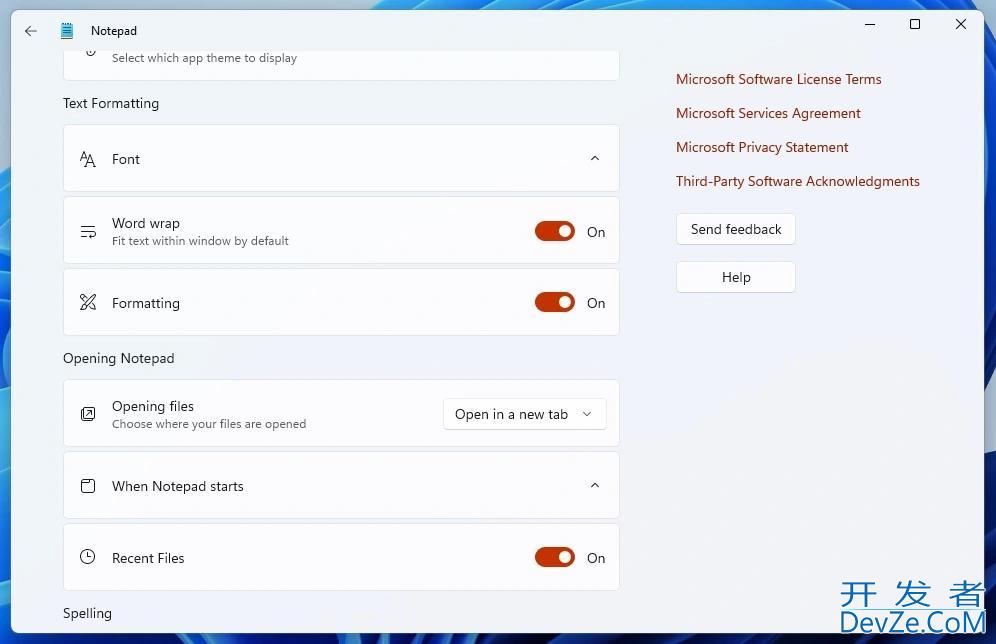Image resolution: width=996 pixels, height=644 pixels.
Task: Click the Font row icon
Action: [88, 159]
